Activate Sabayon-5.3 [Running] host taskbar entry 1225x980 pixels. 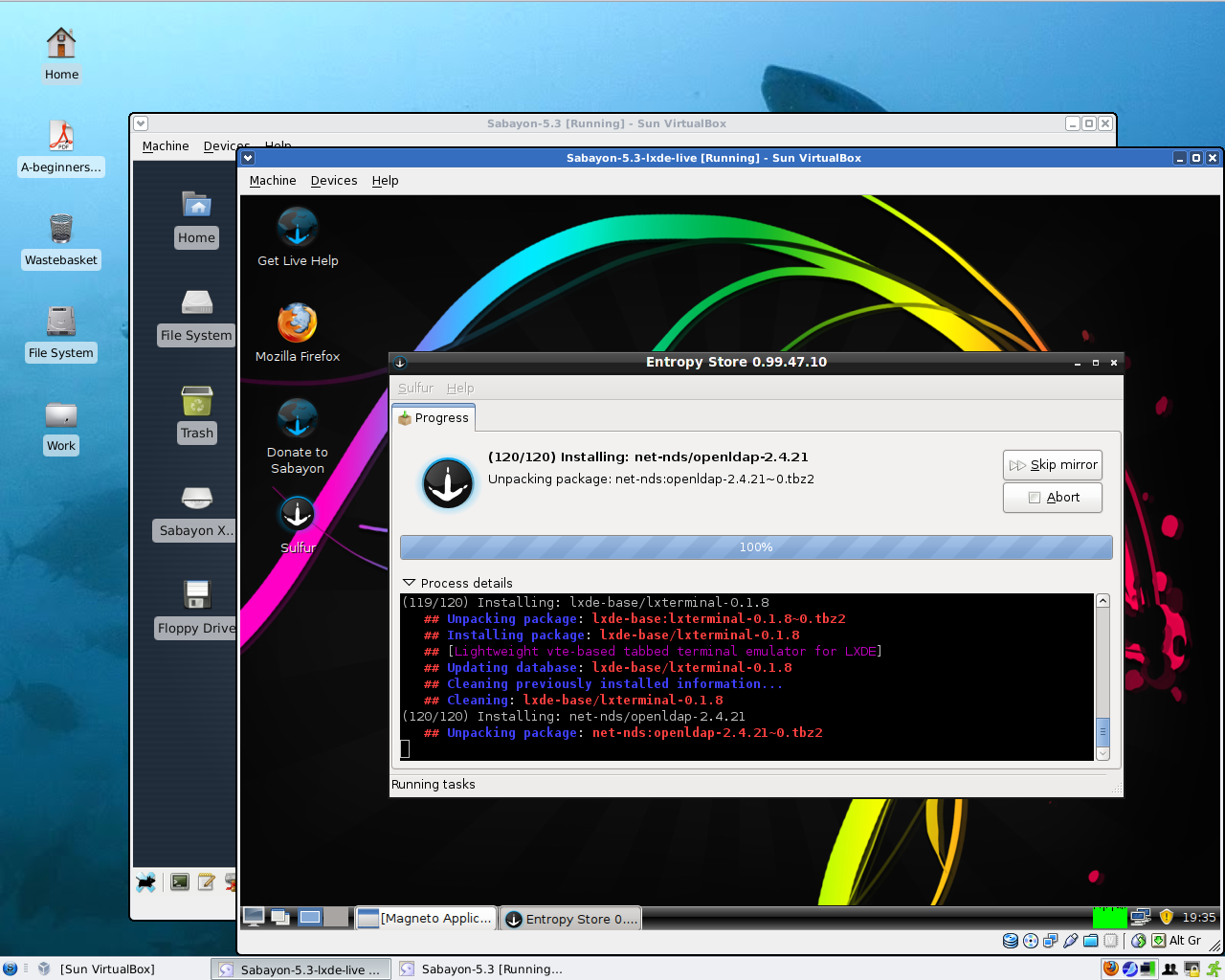[x=481, y=969]
